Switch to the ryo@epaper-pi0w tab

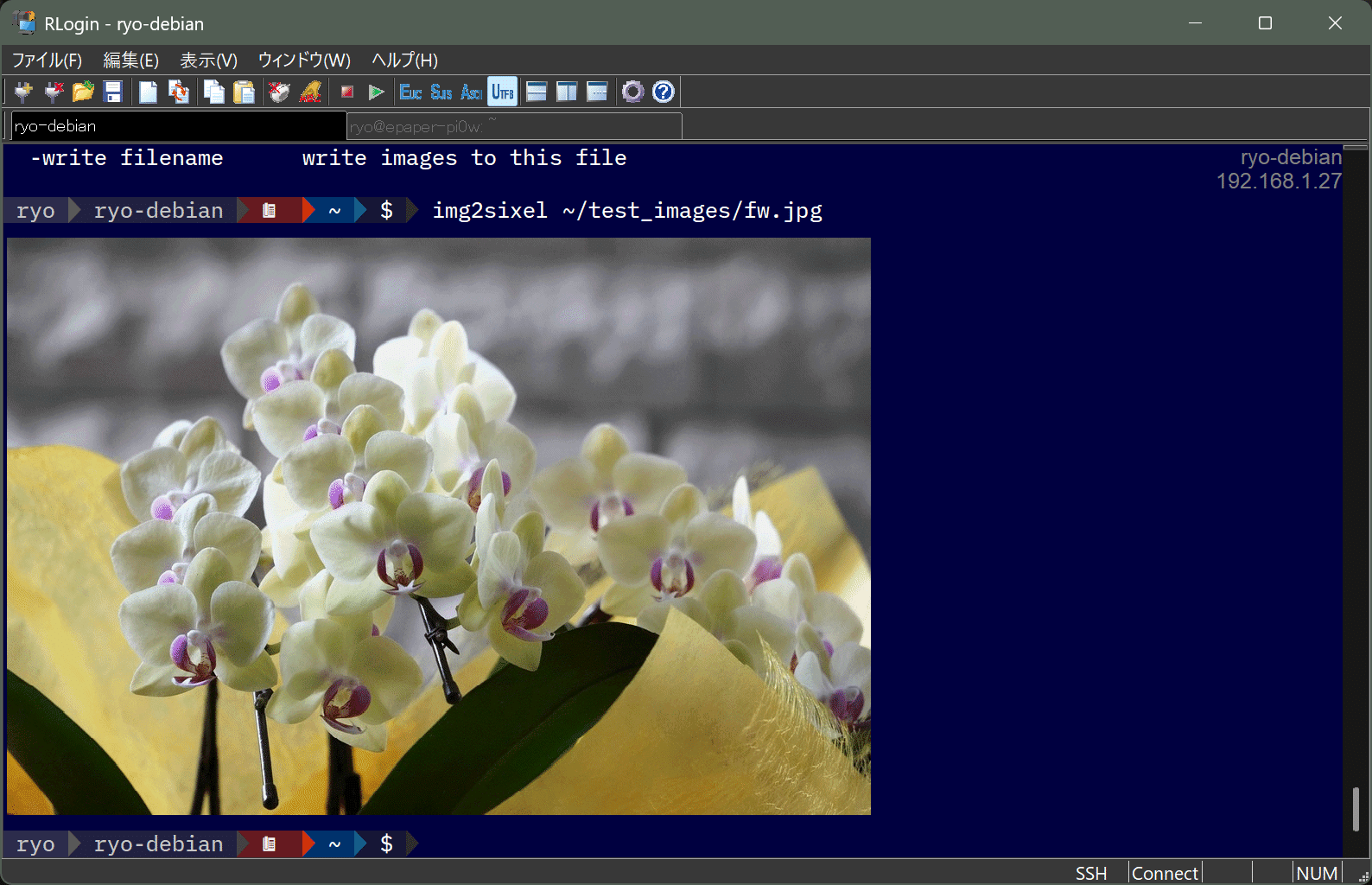point(515,126)
